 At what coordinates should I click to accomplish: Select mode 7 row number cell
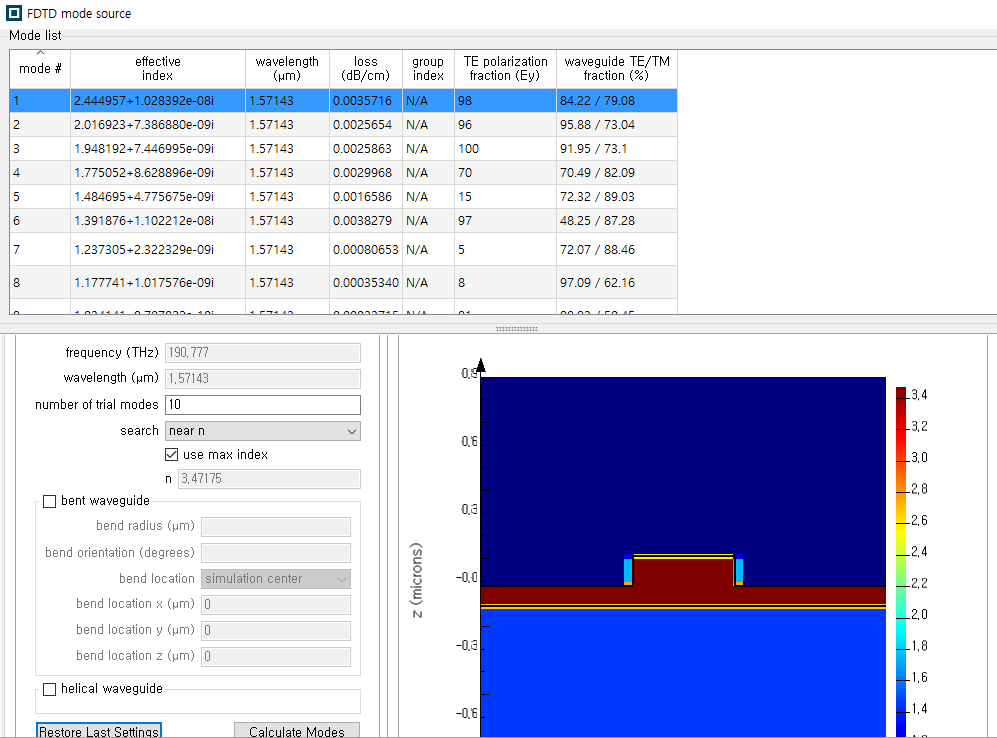pos(40,250)
